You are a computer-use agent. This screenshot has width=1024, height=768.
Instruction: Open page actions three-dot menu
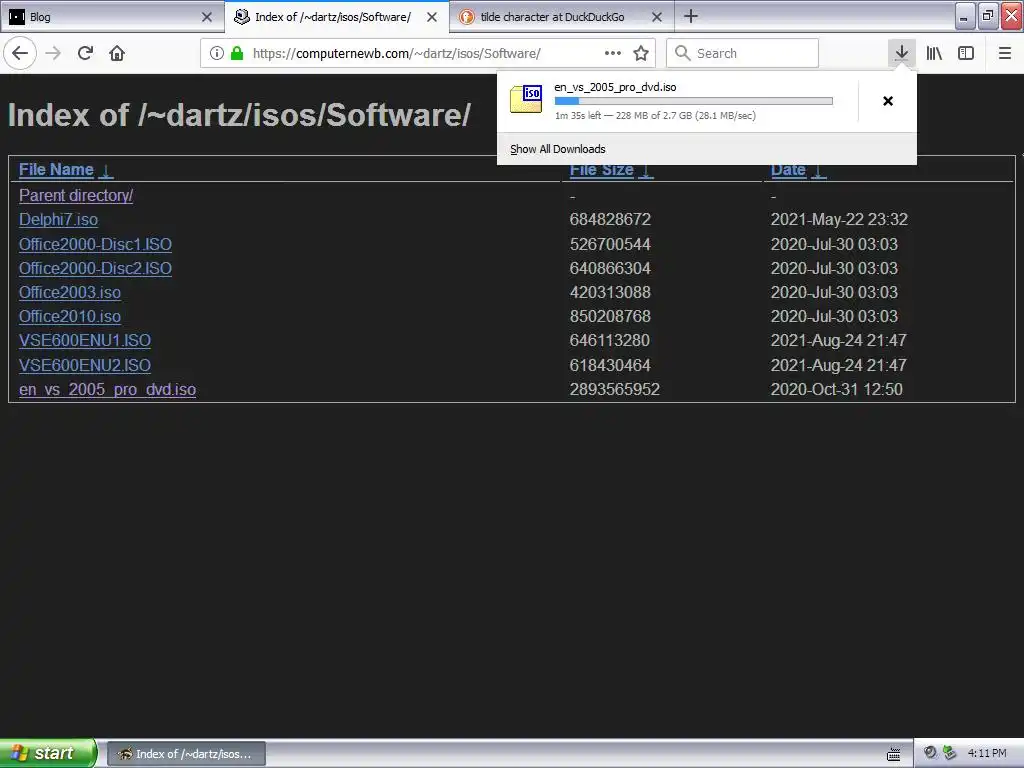pyautogui.click(x=613, y=53)
